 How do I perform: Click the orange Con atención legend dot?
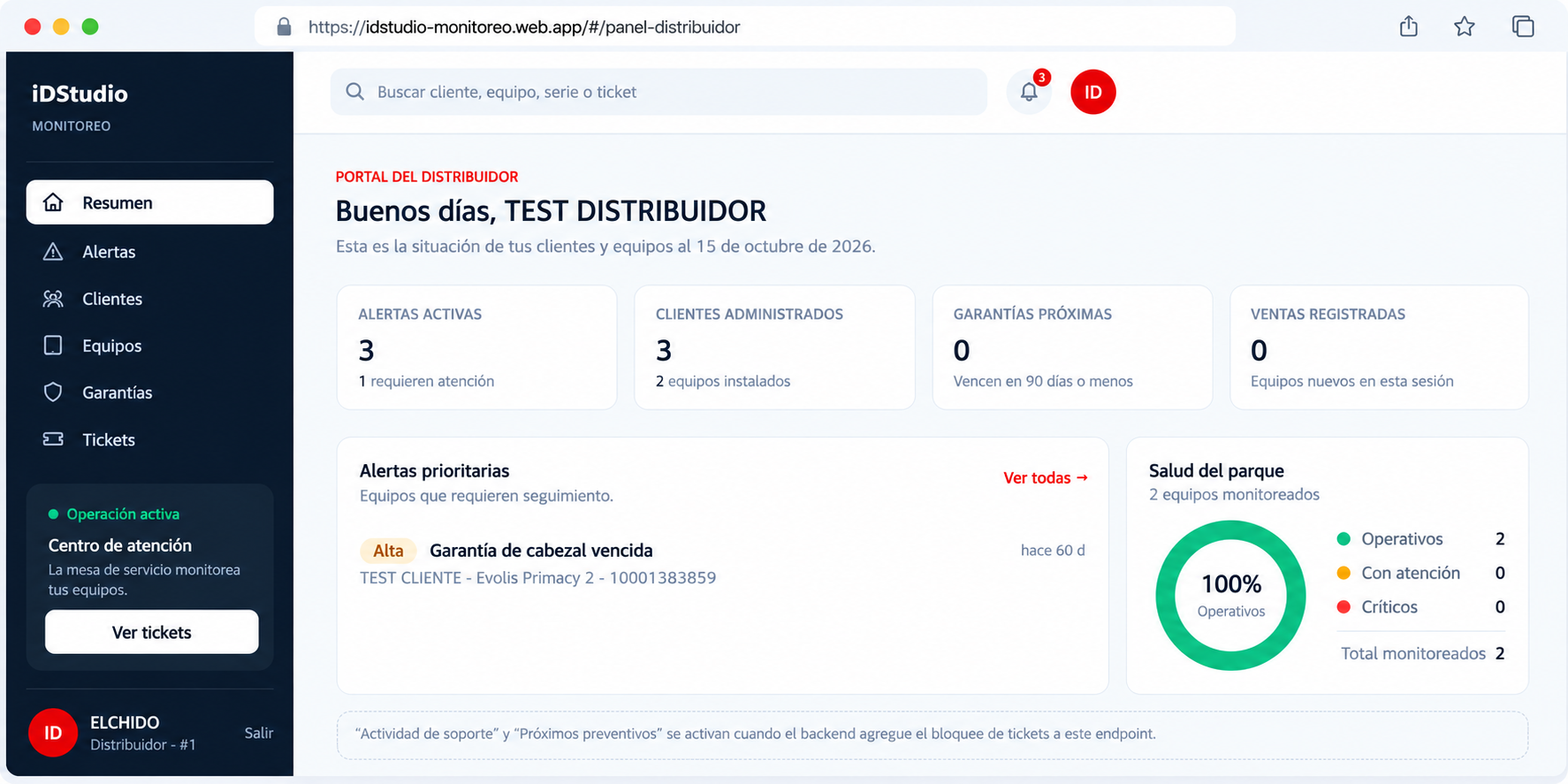tap(1343, 573)
